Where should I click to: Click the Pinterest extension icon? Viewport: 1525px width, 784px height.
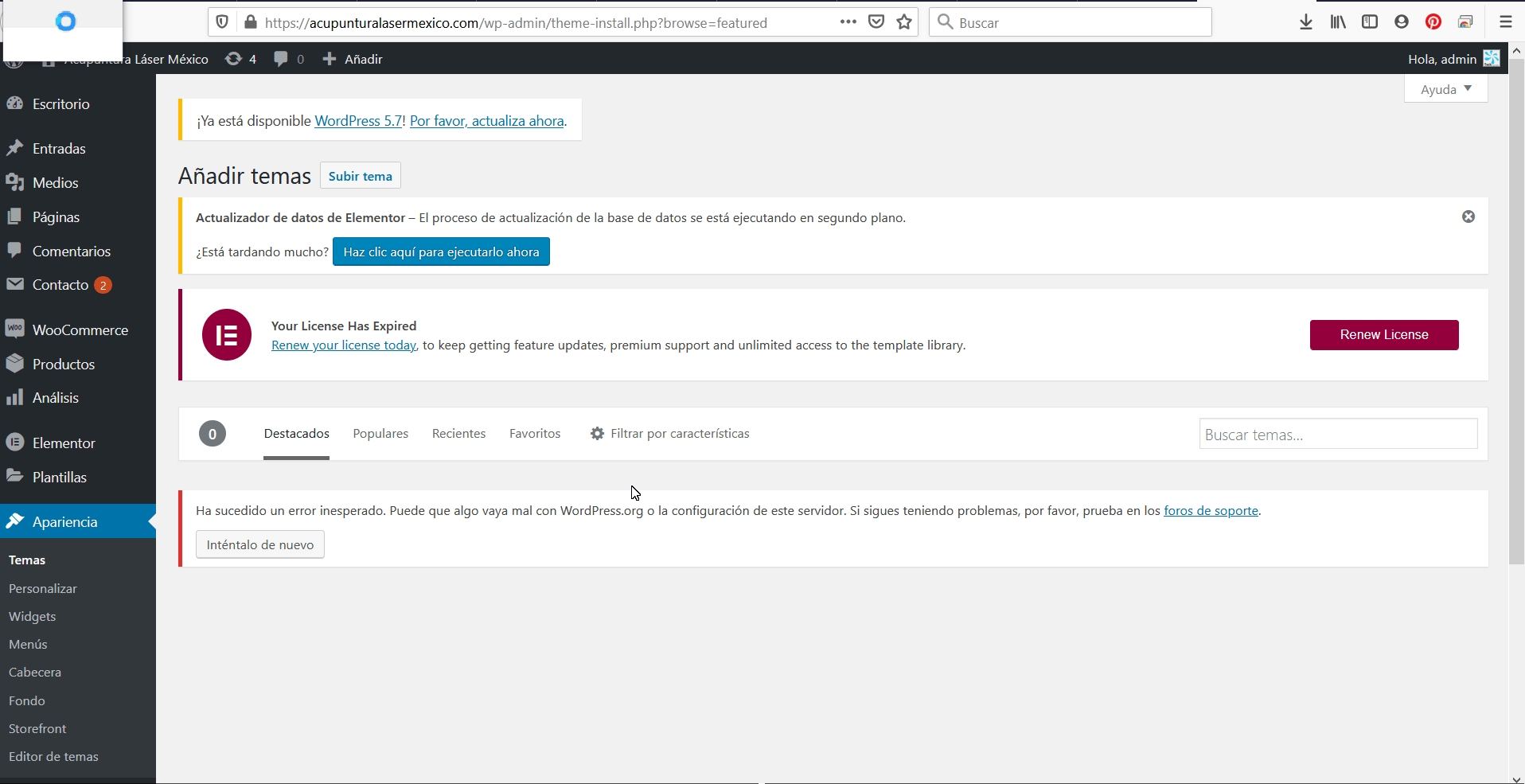1433,22
